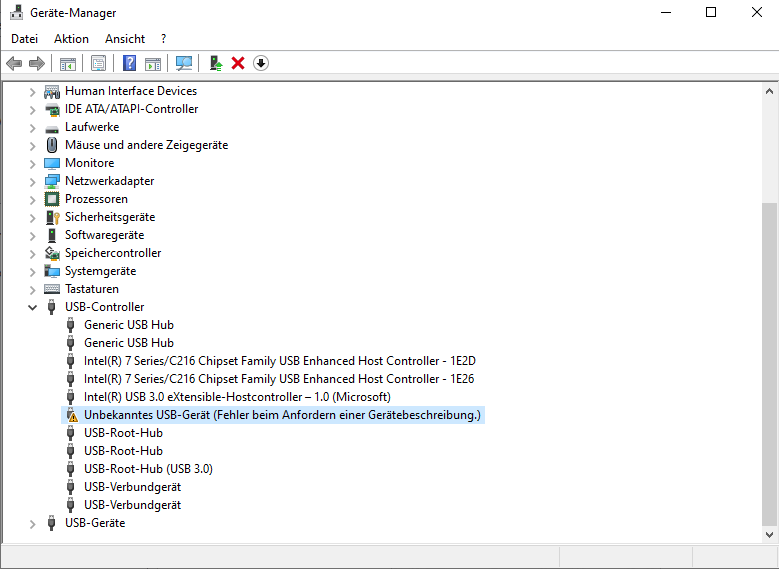Open the Properties sheet toolbar icon
This screenshot has height=569, width=779.
point(98,64)
